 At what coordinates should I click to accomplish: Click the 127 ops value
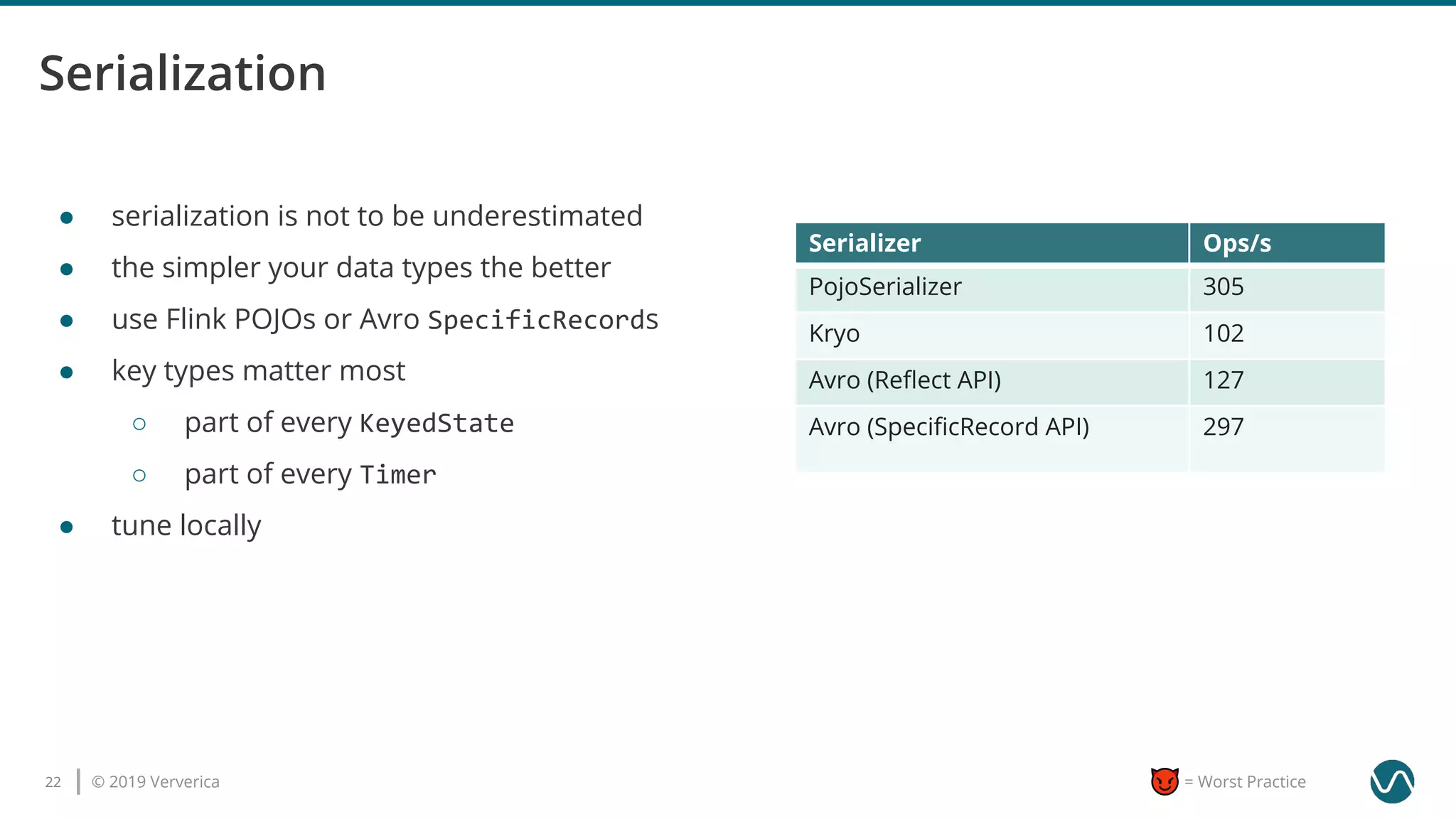click(1223, 380)
